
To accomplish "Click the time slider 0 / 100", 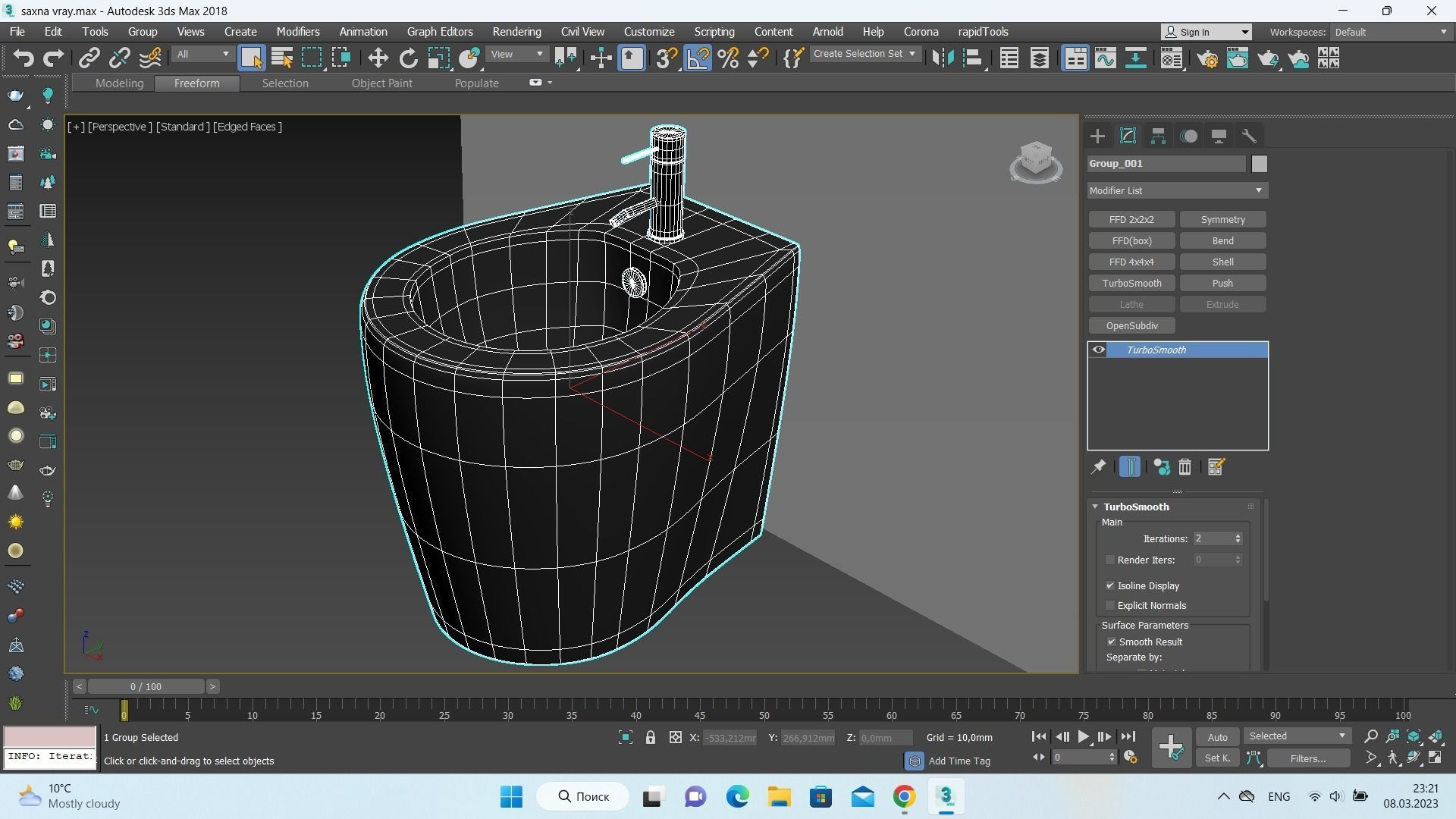I will coord(146,686).
